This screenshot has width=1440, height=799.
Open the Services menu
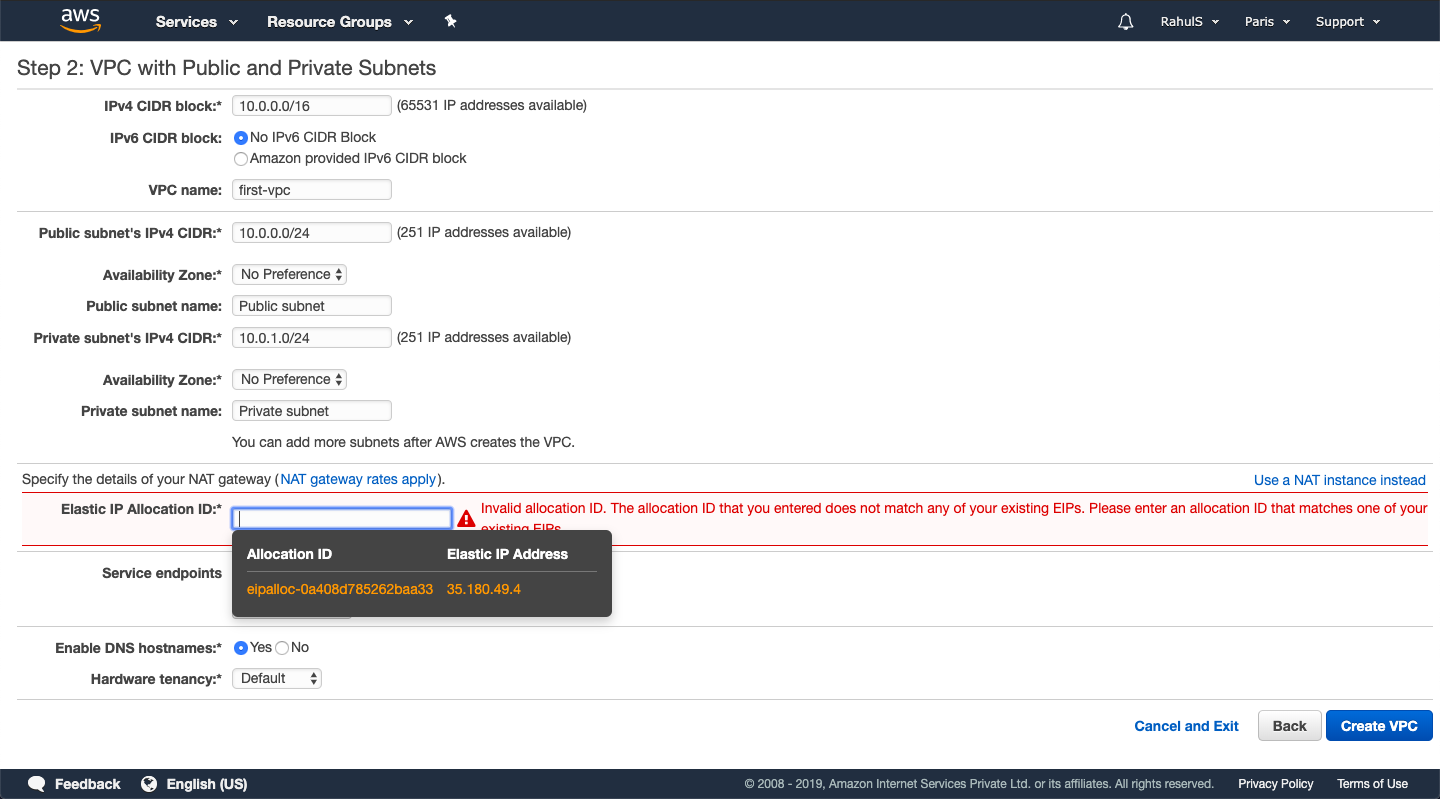click(188, 21)
